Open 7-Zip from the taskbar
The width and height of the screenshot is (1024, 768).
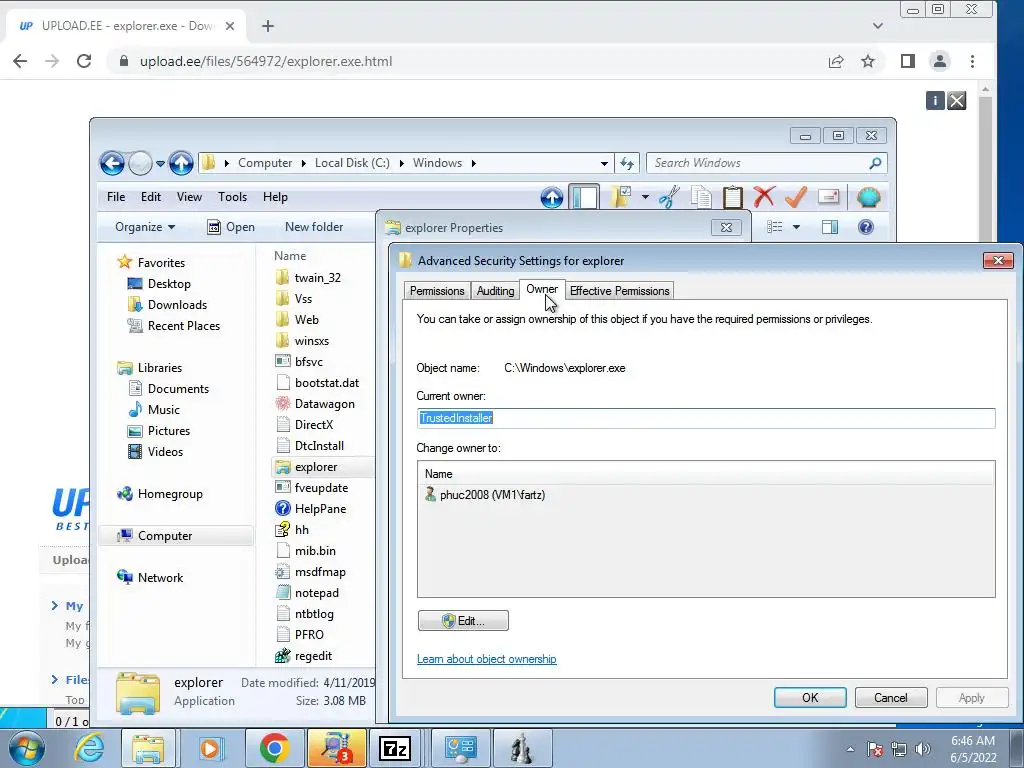pyautogui.click(x=395, y=748)
